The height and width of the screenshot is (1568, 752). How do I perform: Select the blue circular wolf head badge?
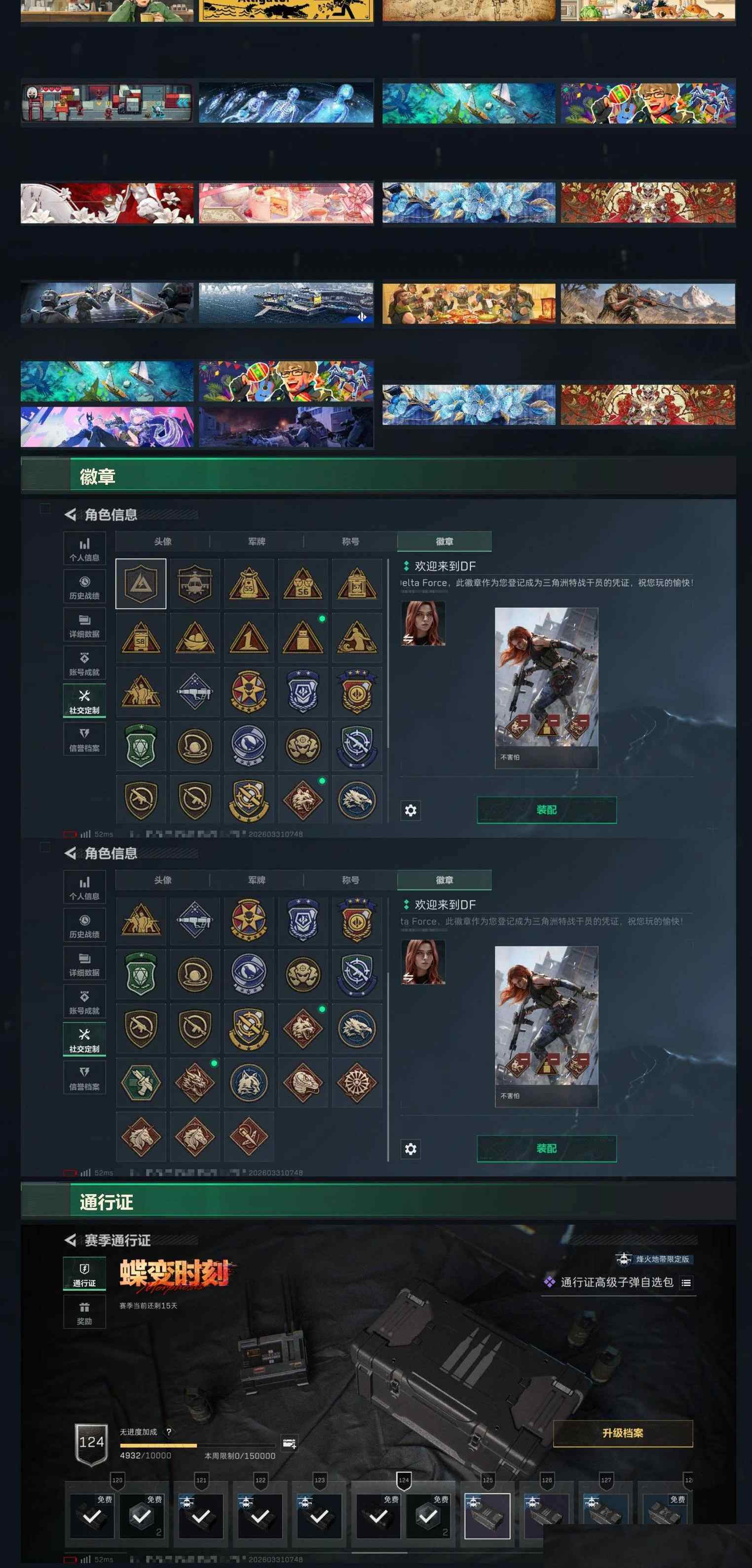pos(248,1082)
